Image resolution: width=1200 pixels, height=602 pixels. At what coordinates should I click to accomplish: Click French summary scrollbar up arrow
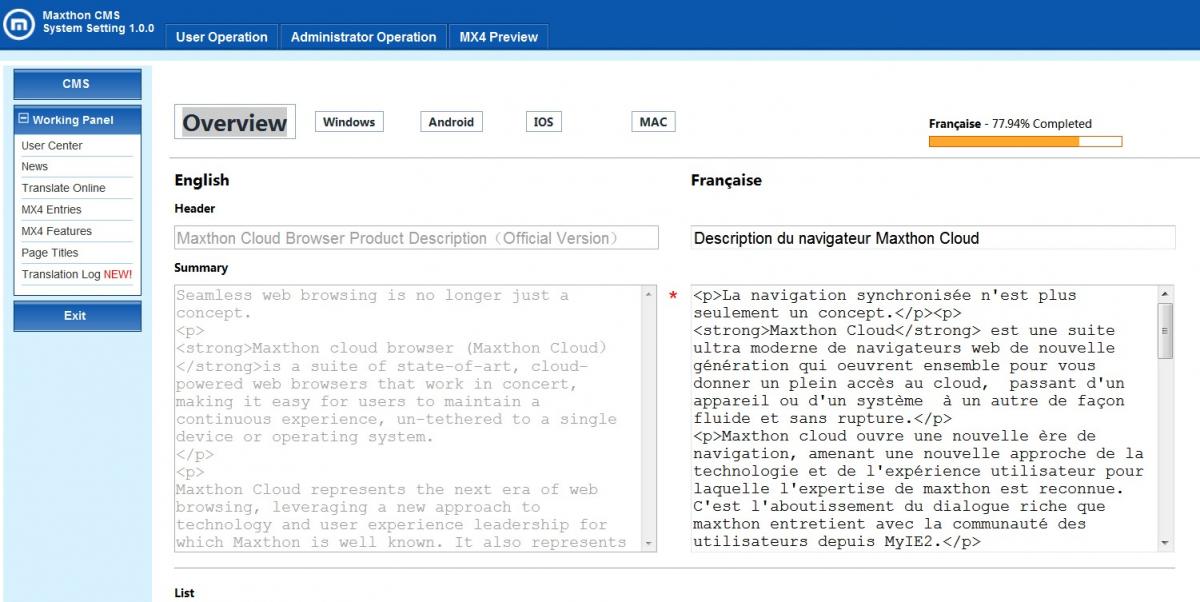(x=1166, y=294)
